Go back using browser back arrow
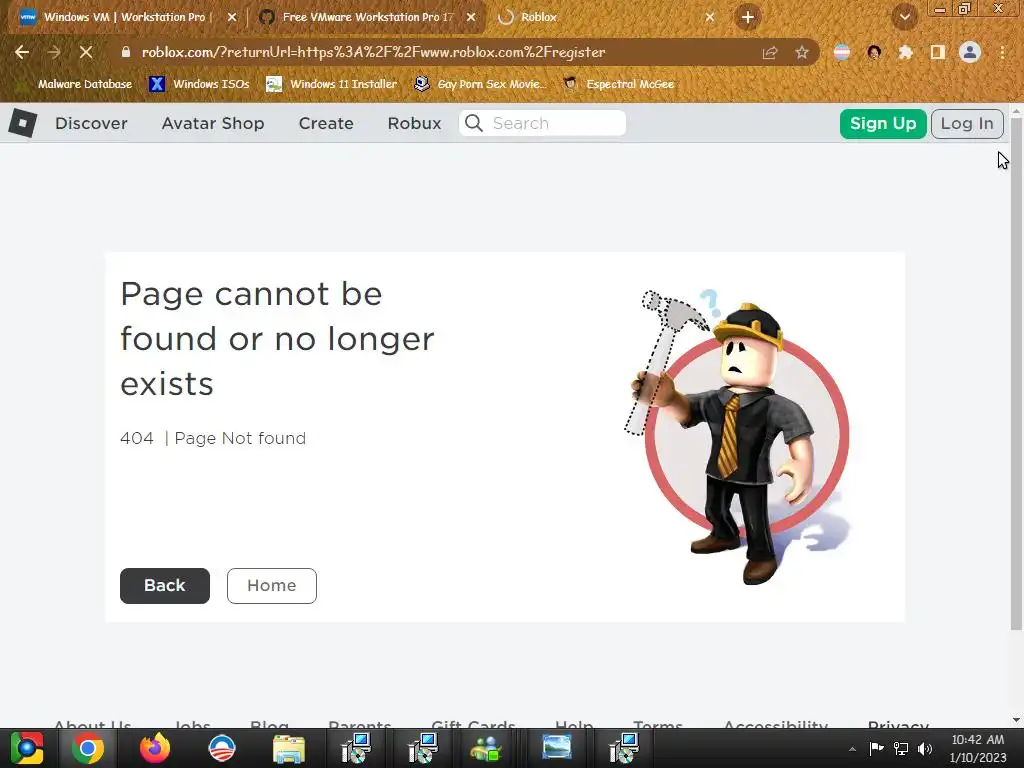Image resolution: width=1024 pixels, height=768 pixels. pyautogui.click(x=22, y=52)
